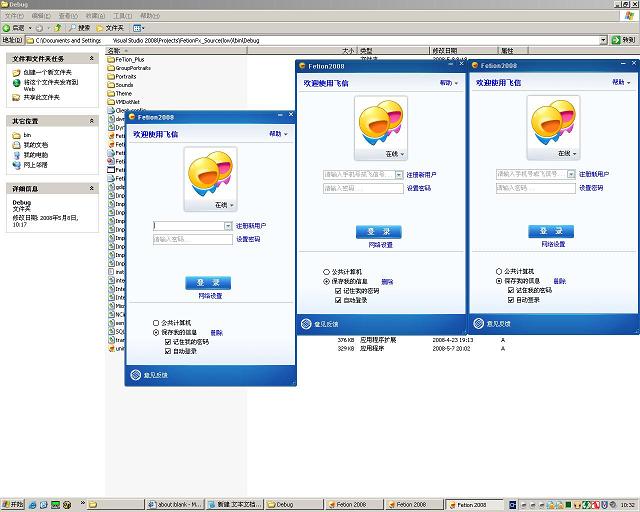Open 帮助 dropdown in leftmost Fetion window
The image size is (640, 512).
(278, 134)
